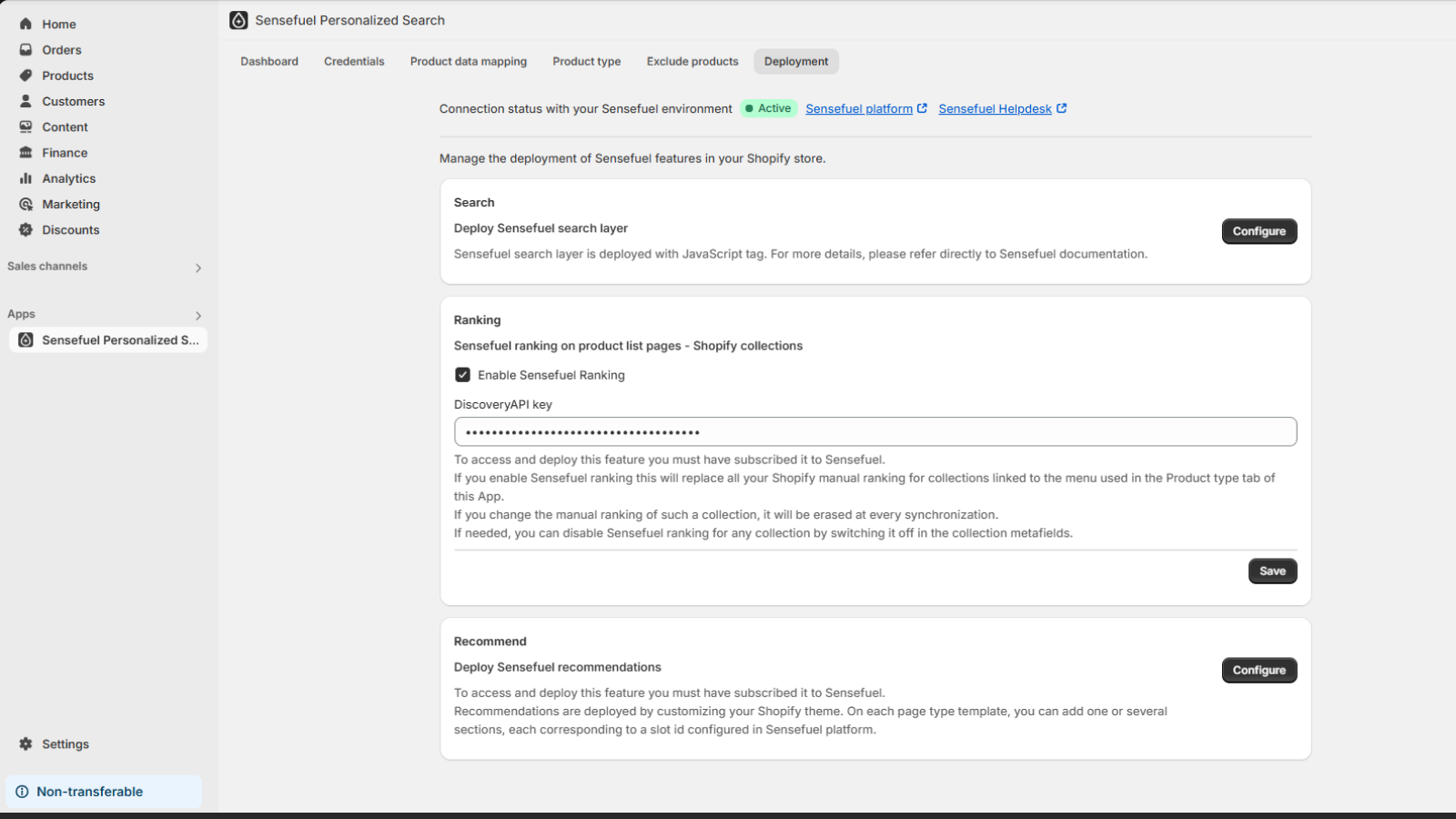Viewport: 1456px width, 819px height.
Task: Click the Sensefuel app icon in sidebar
Action: 25,339
